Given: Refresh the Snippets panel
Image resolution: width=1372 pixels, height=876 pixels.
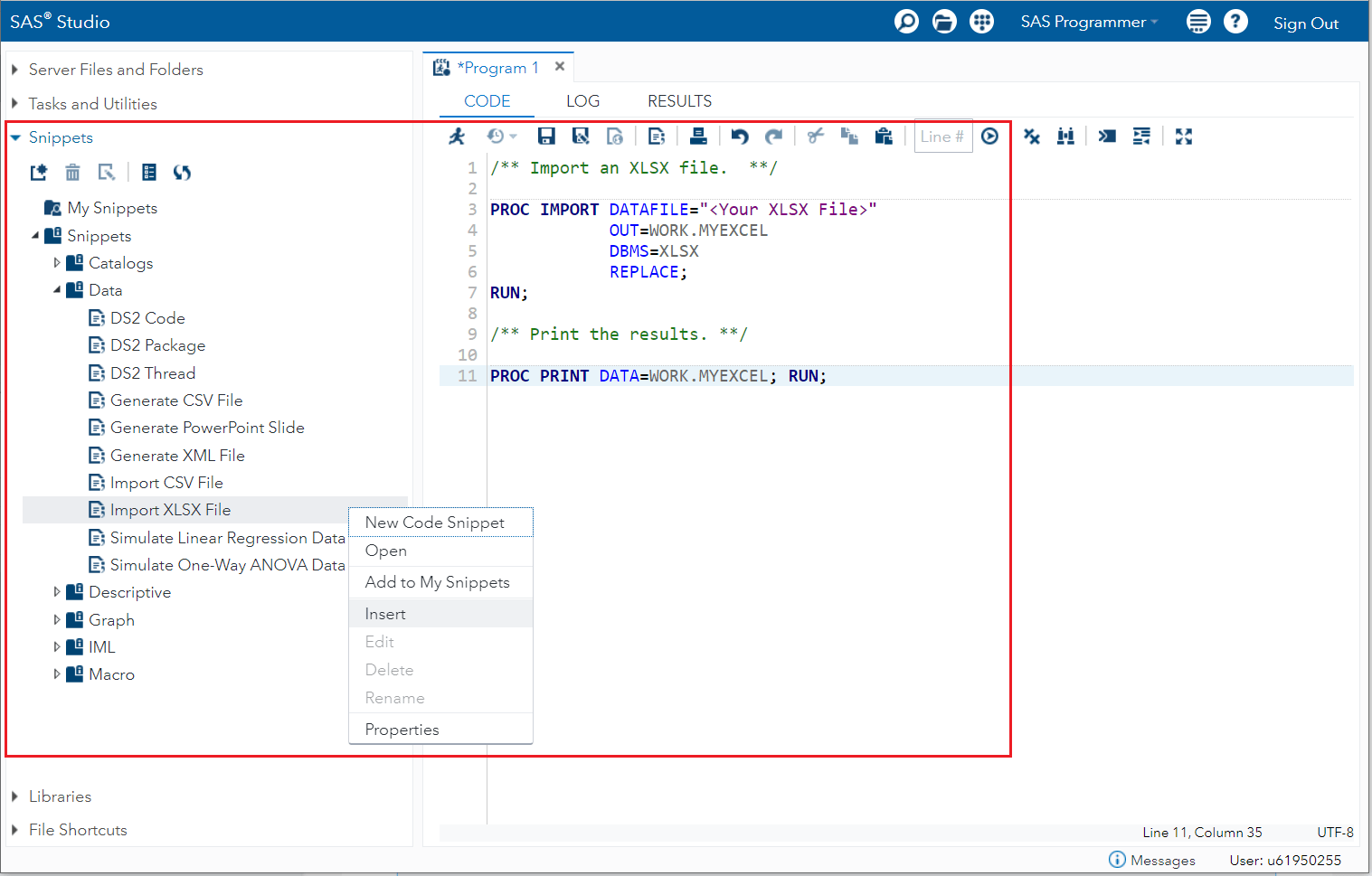Looking at the screenshot, I should [183, 173].
